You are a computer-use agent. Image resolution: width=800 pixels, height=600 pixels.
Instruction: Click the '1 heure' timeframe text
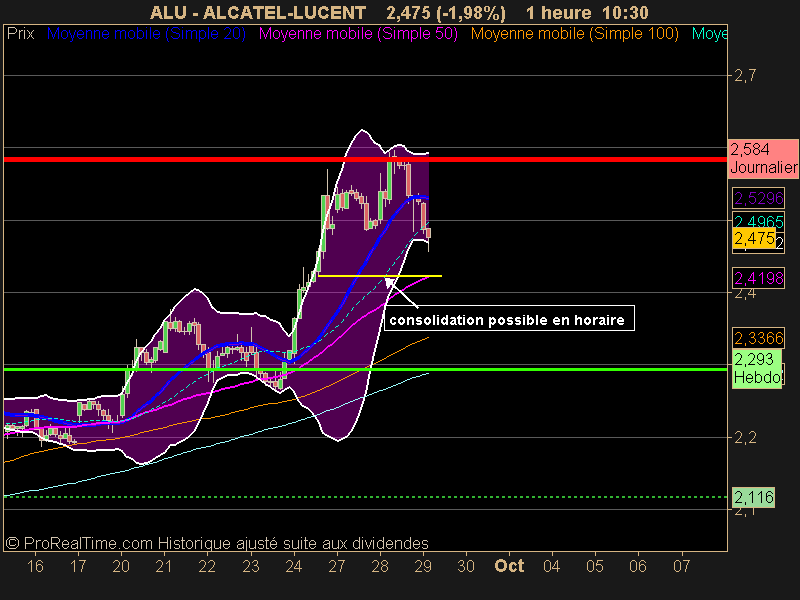tap(558, 12)
